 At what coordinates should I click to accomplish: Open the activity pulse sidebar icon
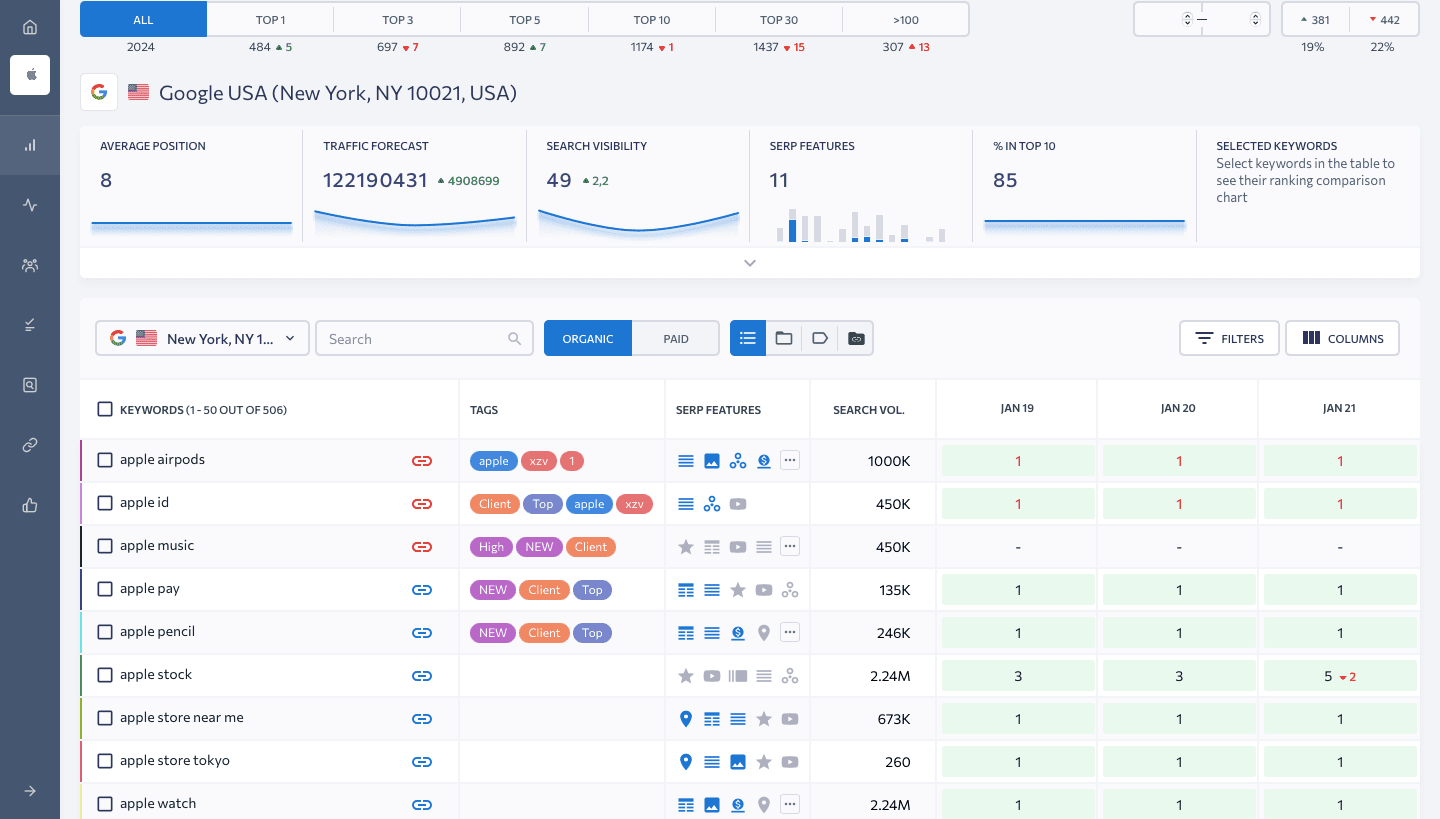point(30,205)
